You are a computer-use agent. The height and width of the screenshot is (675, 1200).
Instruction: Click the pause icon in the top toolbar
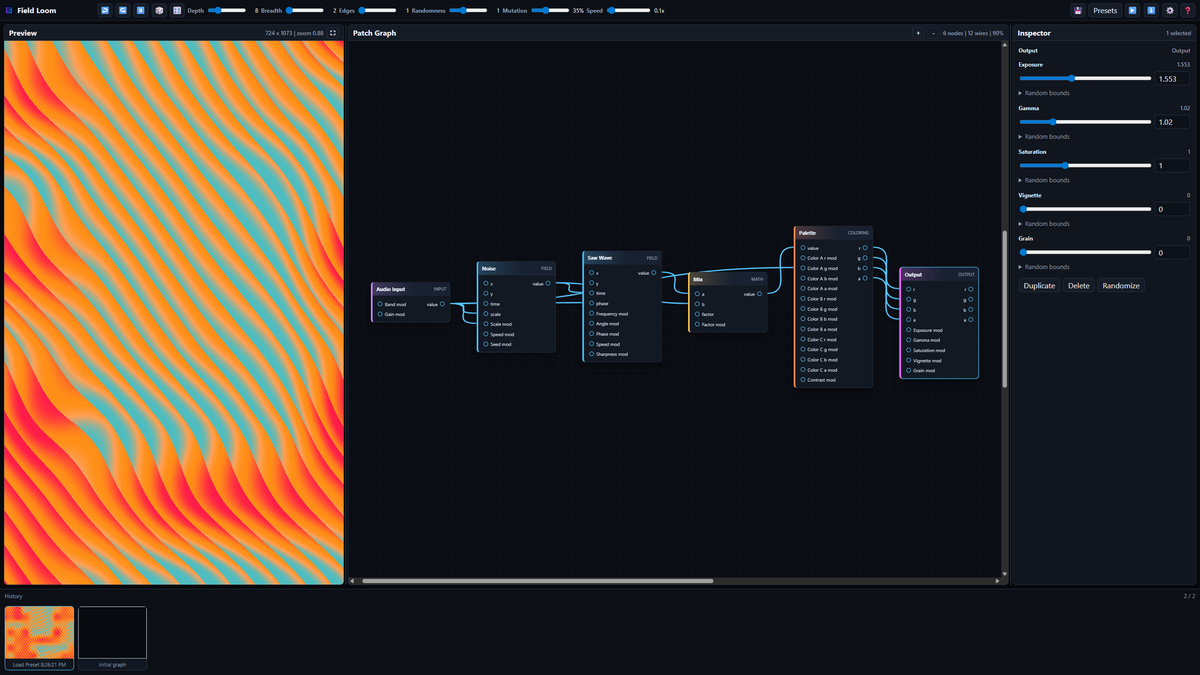coord(141,10)
